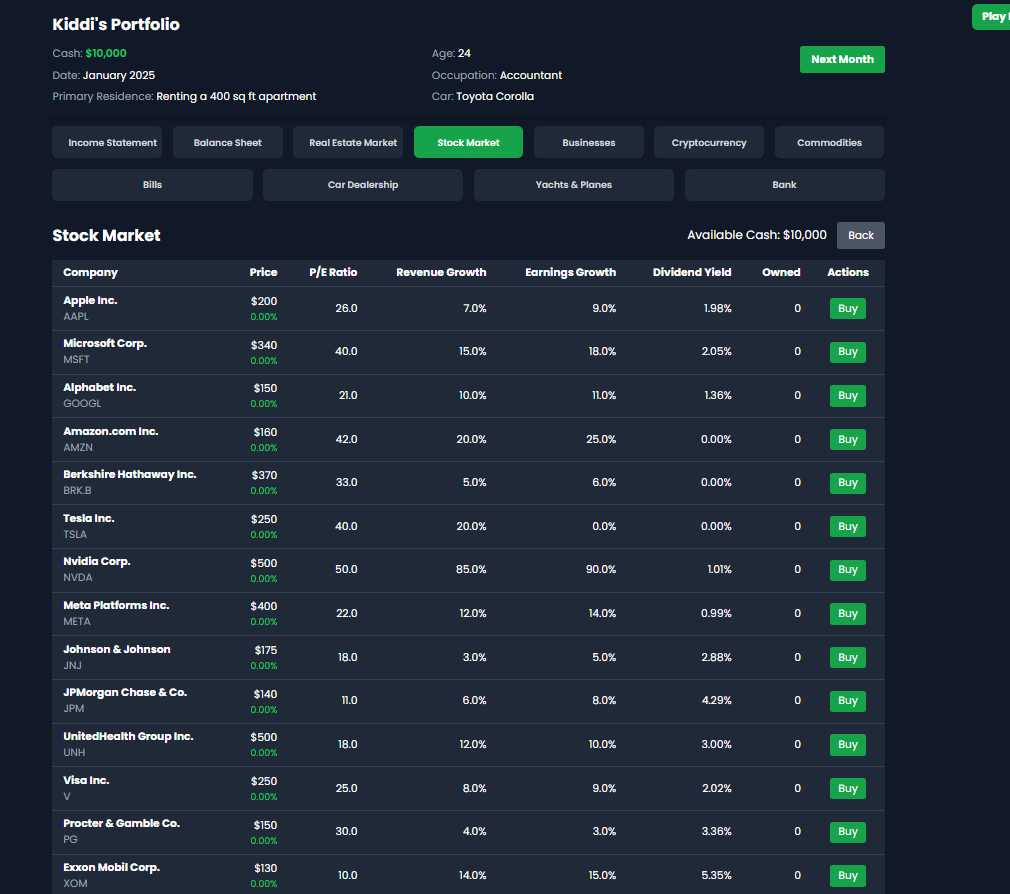Click the Toyota Corolla car text

click(495, 96)
